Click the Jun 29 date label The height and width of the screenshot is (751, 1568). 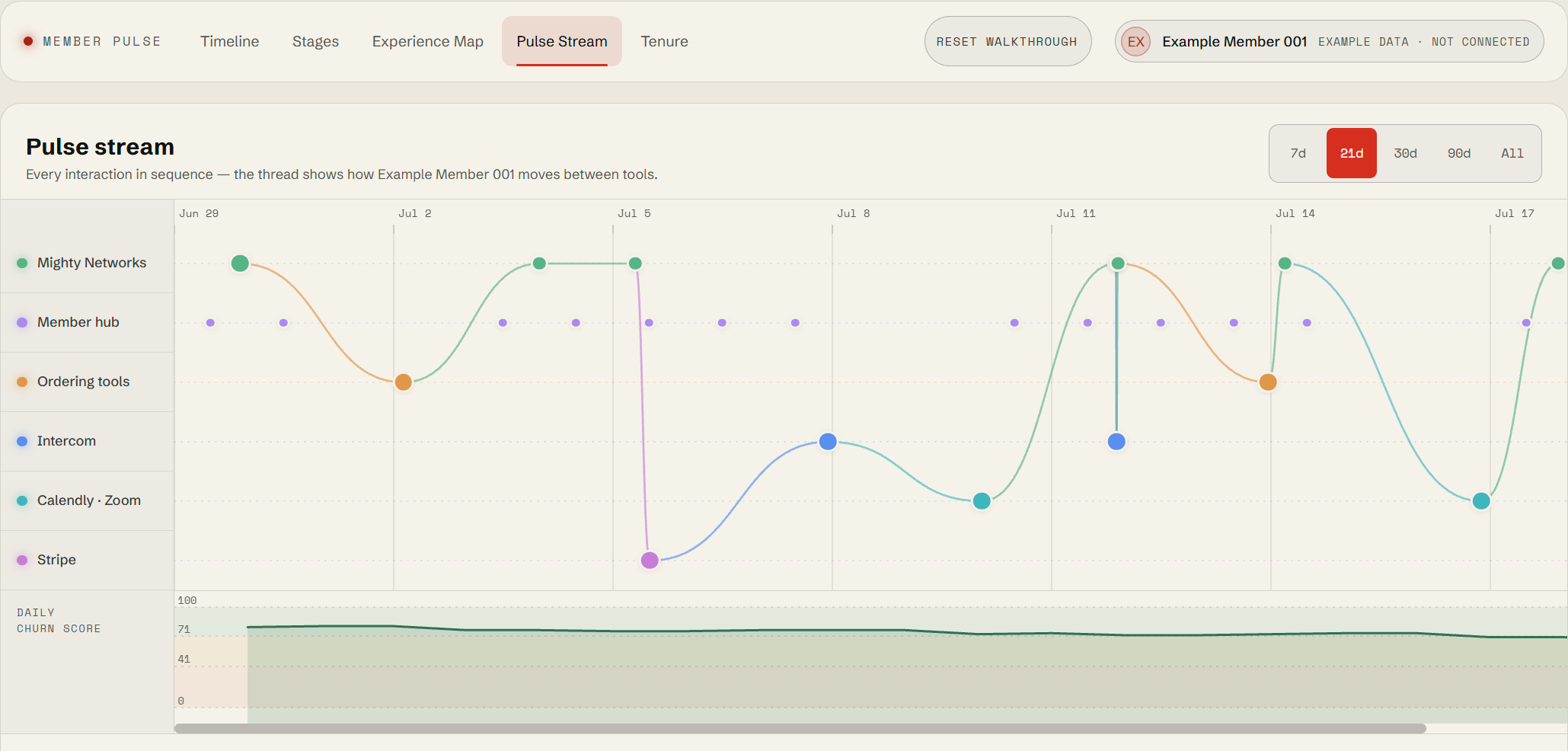point(199,213)
